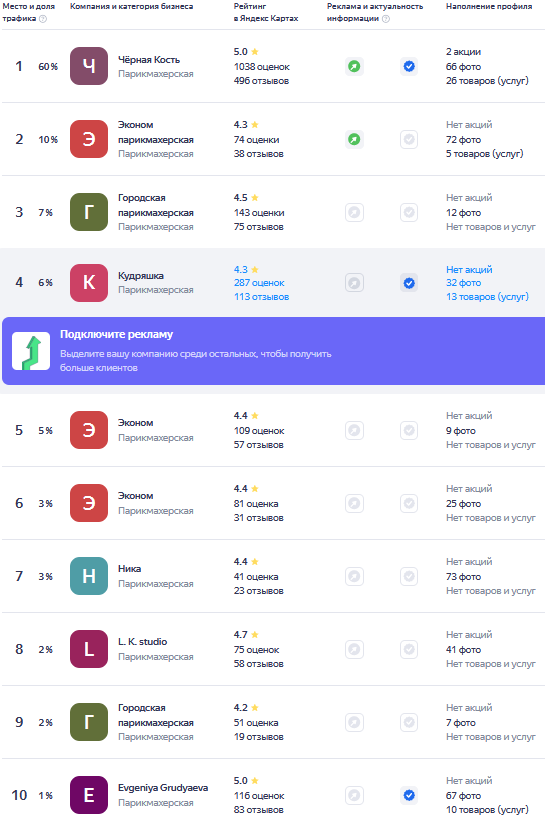Open the 287 оценок link for Кудряшка
545x825 pixels.
(259, 283)
